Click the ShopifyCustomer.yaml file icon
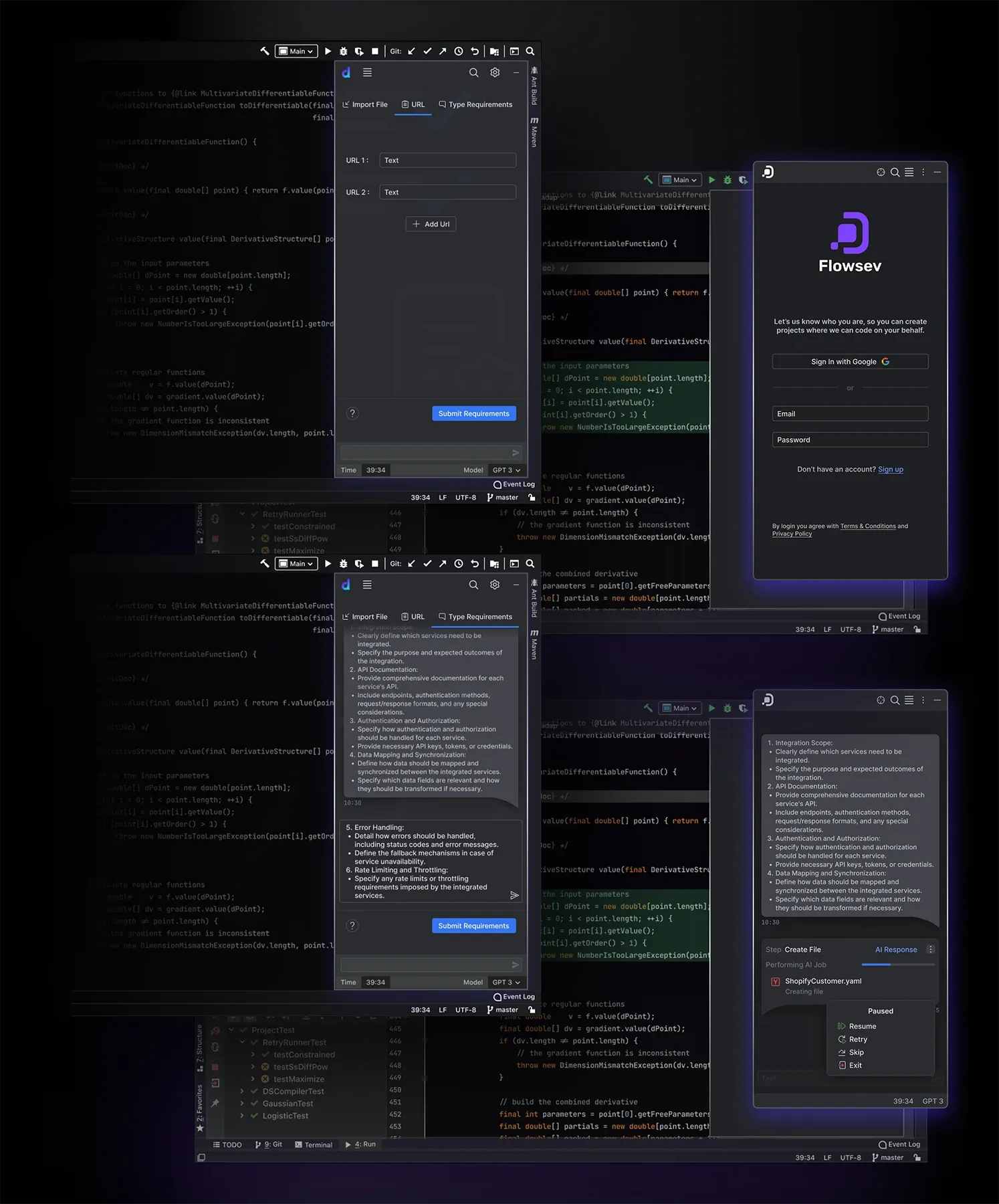999x1204 pixels. point(776,981)
